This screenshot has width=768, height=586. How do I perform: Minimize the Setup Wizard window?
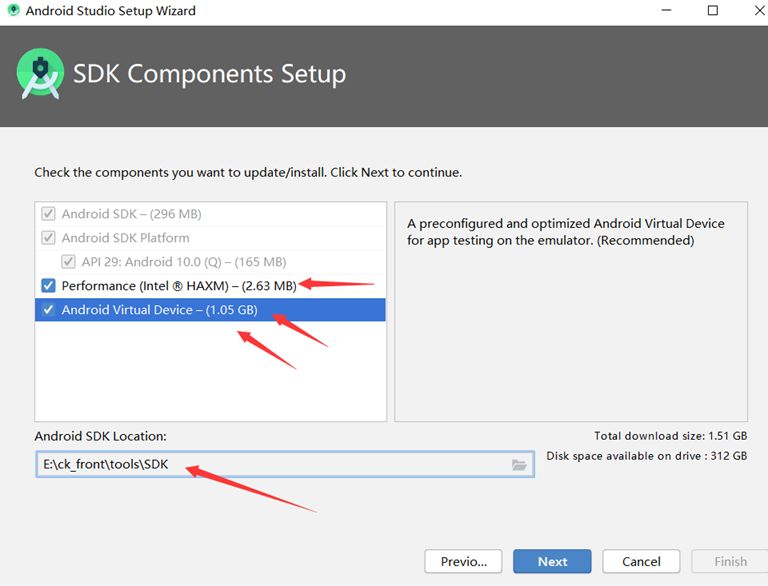pos(664,11)
